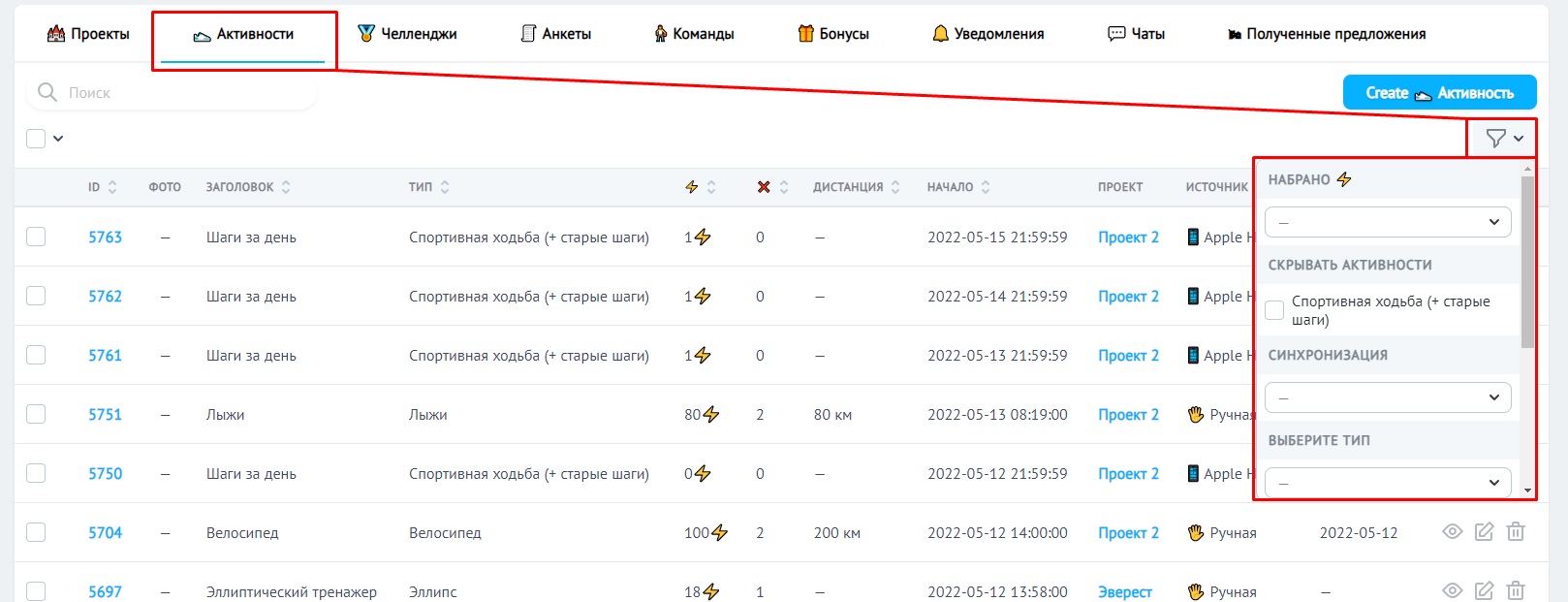Viewport: 1568px width, 602px height.
Task: Enable hiding Спортивная ходьба activities
Action: 1275,310
